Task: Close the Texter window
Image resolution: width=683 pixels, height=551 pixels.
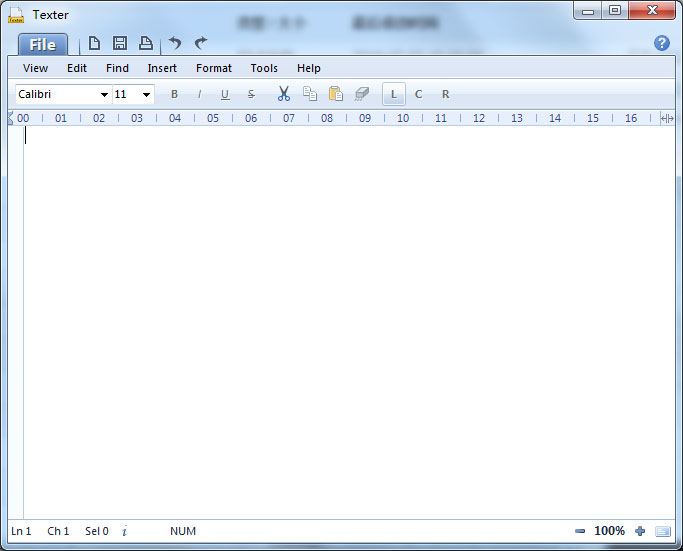Action: [x=652, y=10]
